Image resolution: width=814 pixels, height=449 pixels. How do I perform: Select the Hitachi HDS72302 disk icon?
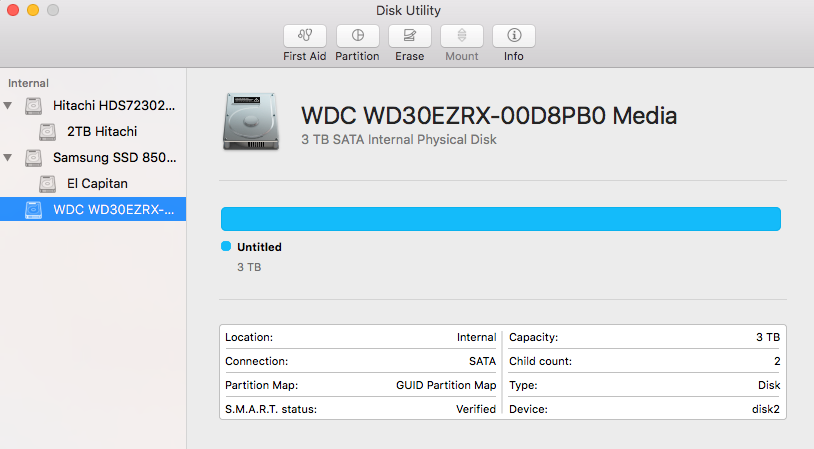click(34, 106)
